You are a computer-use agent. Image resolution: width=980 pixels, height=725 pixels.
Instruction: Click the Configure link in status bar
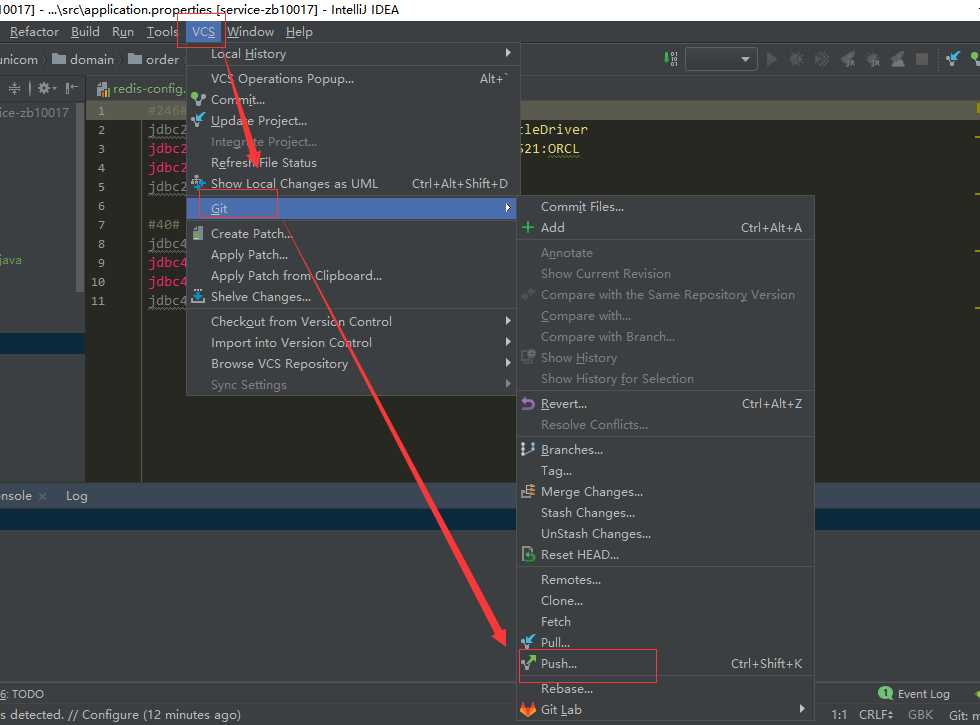click(x=109, y=714)
